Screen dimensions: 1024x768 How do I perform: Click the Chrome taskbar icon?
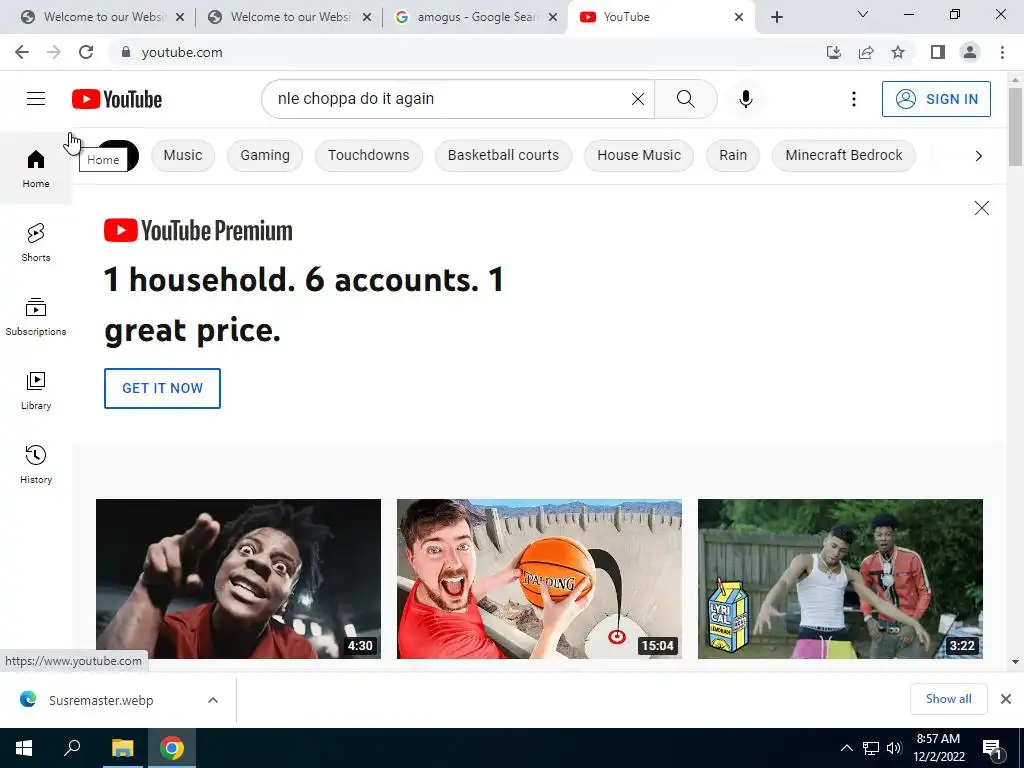click(x=172, y=748)
